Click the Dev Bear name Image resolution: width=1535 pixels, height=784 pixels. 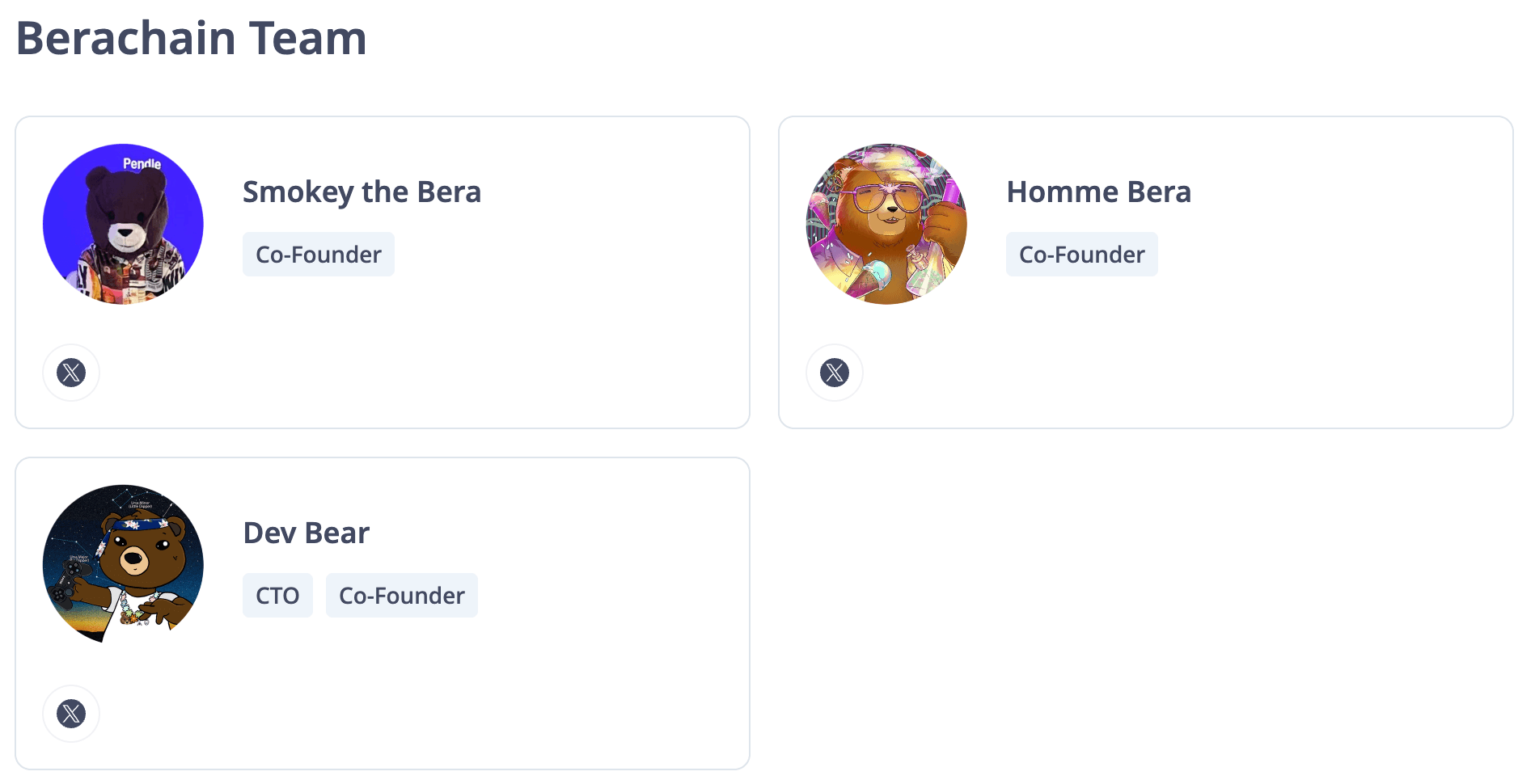[306, 533]
